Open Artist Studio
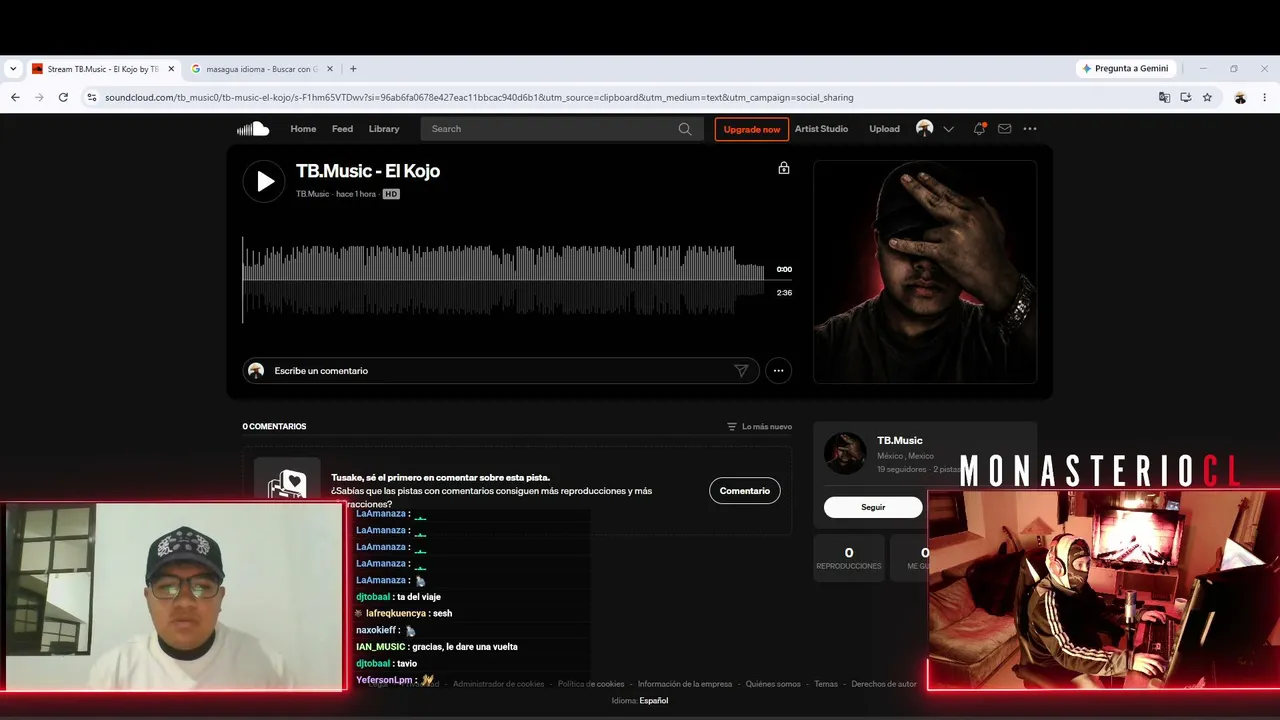 coord(821,129)
